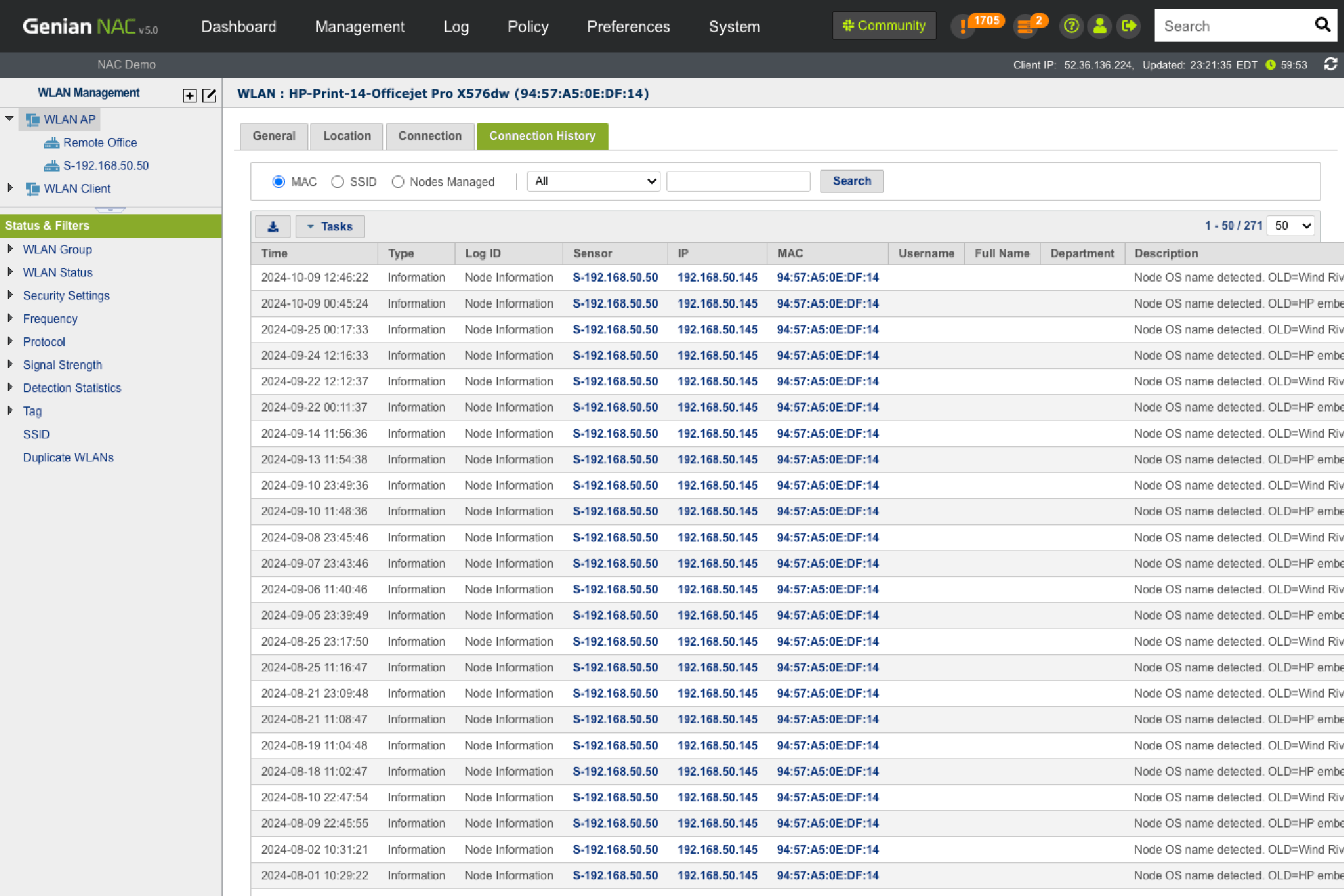Click the edit pencil icon in WLAN Management
The image size is (1344, 896).
209,95
